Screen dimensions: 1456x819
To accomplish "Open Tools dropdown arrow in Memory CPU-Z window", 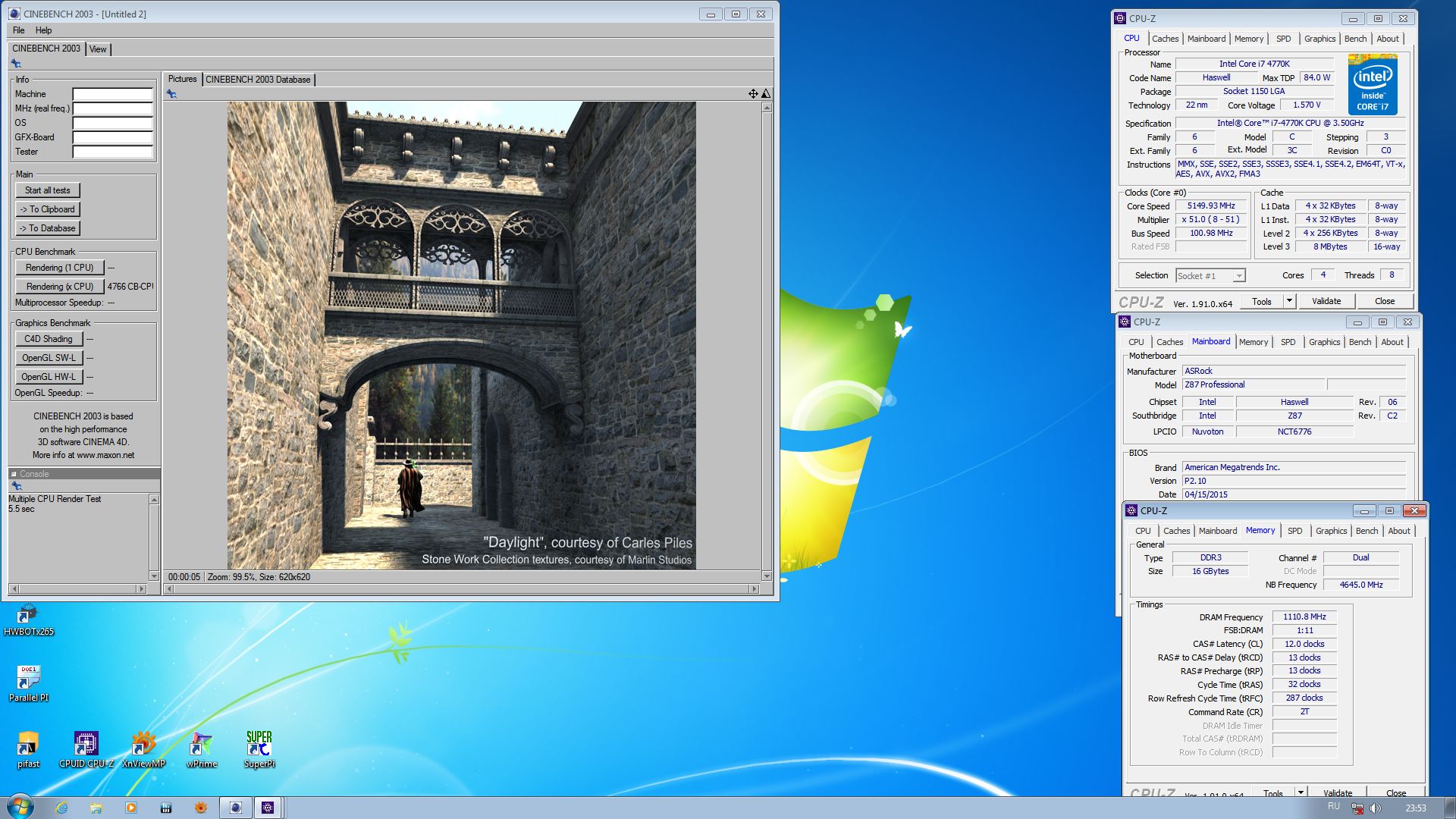I will [1301, 792].
